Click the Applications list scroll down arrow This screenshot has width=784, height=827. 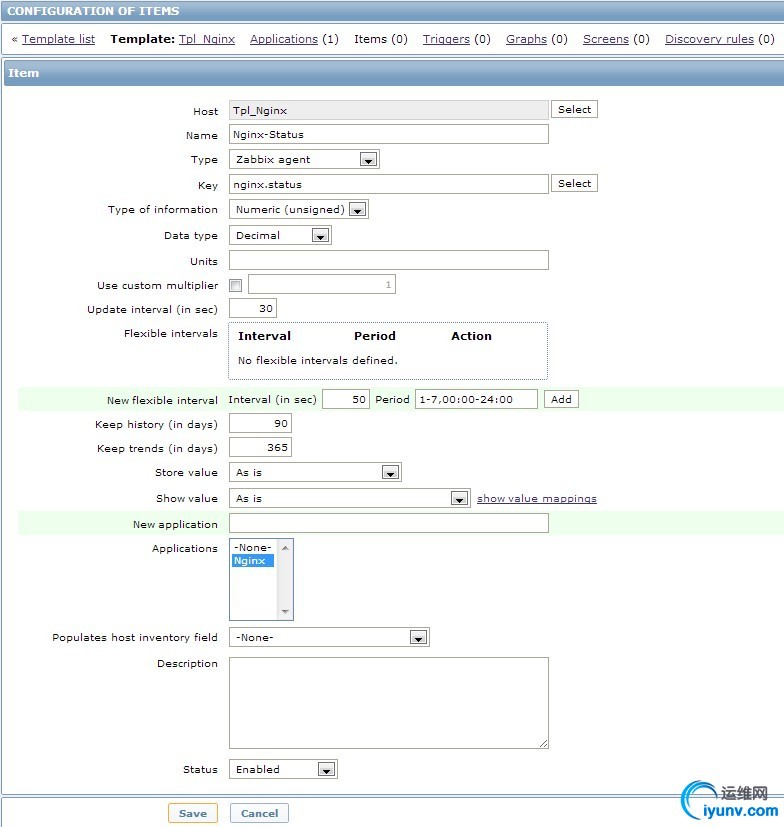pyautogui.click(x=285, y=612)
